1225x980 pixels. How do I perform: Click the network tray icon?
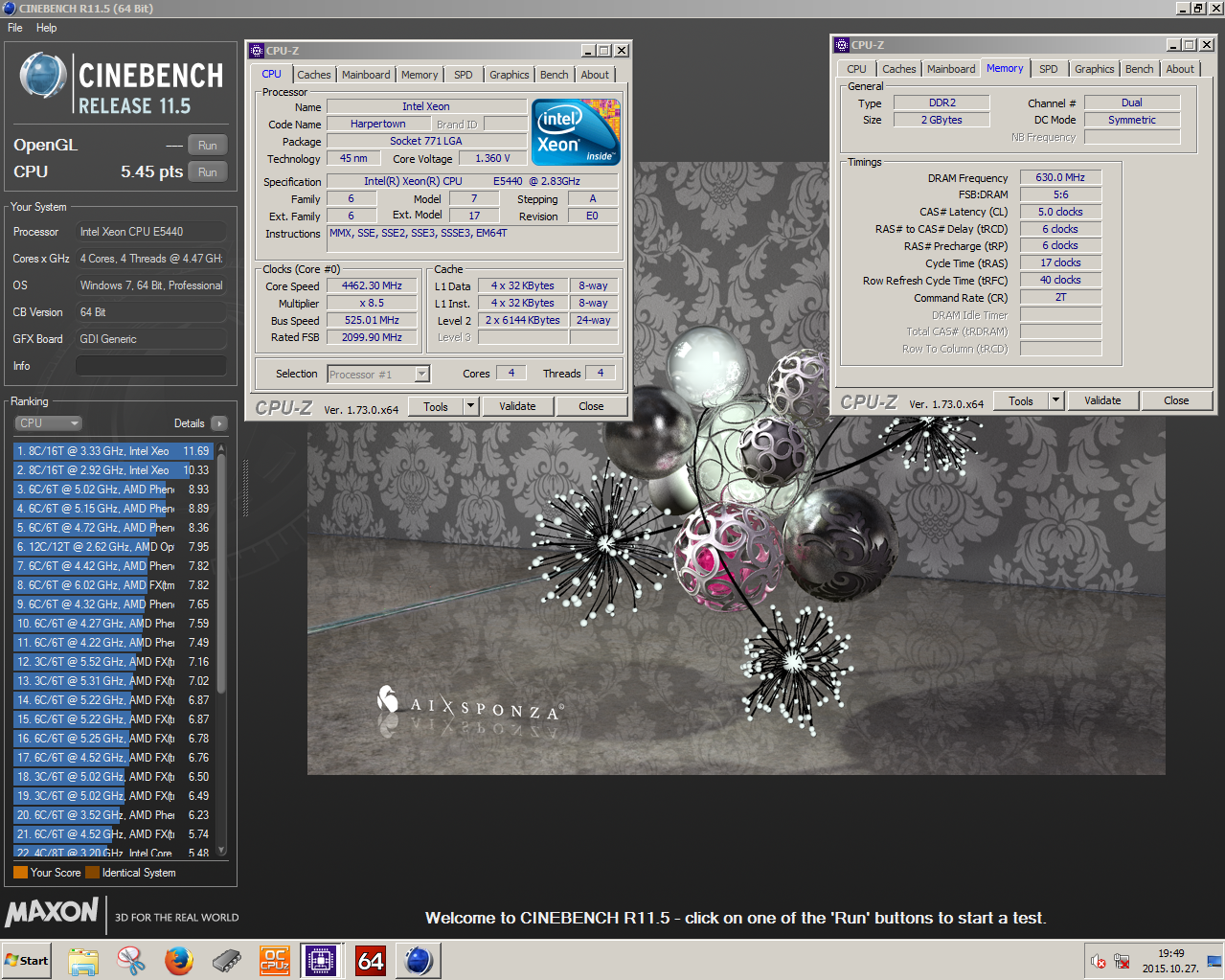coord(1122,961)
